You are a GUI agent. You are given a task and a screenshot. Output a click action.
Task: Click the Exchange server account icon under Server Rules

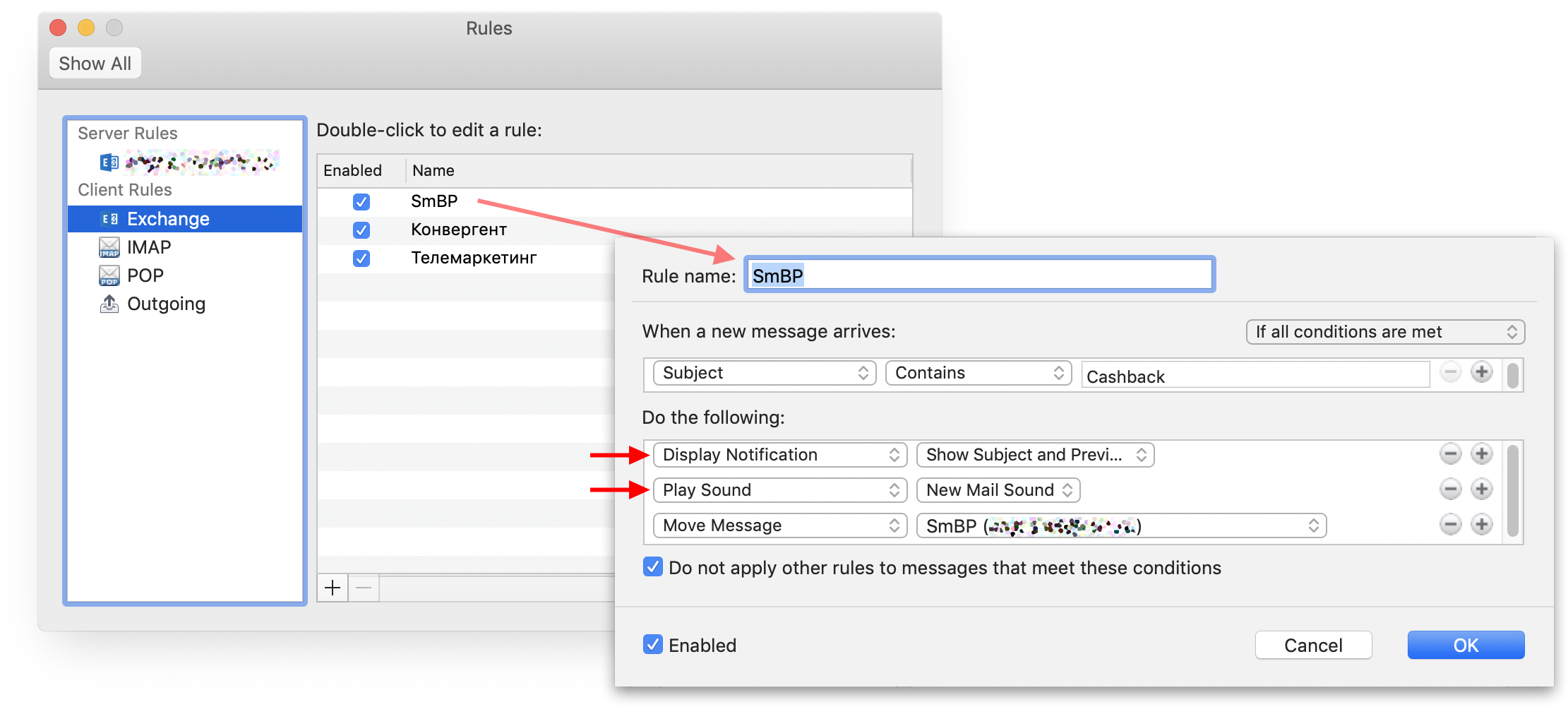point(109,163)
